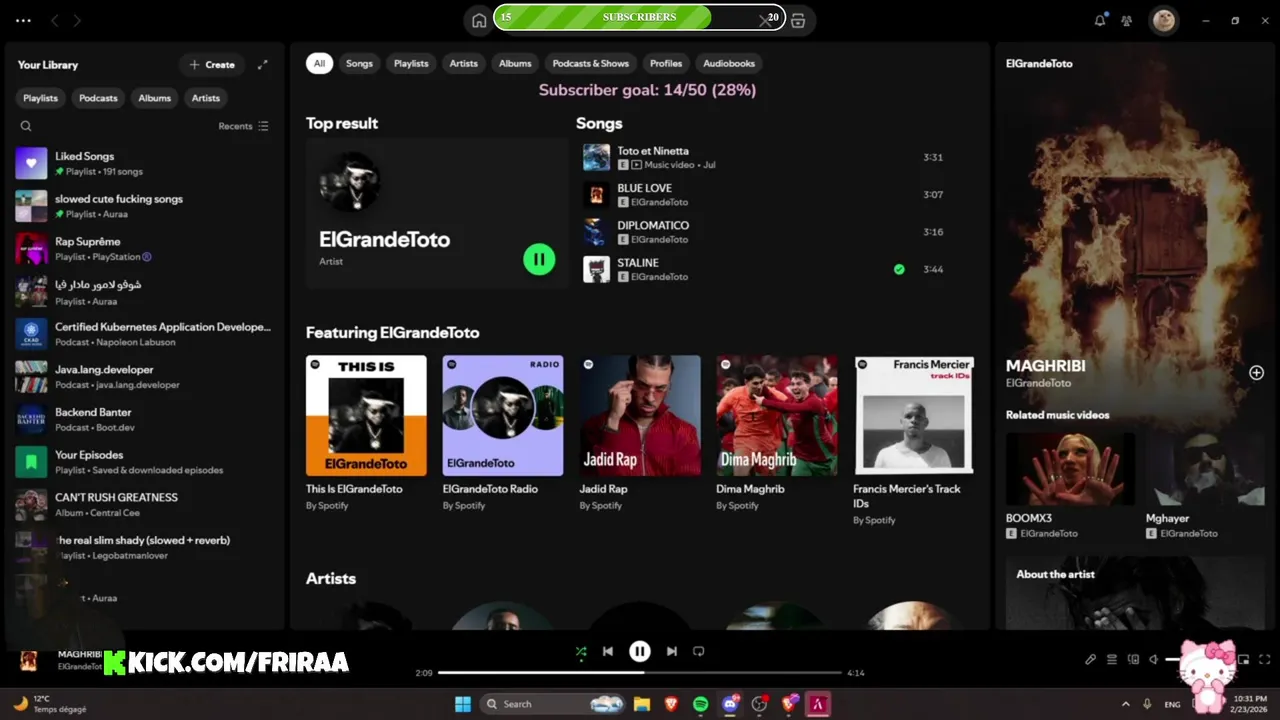The image size is (1280, 720).
Task: Open Friend Activity people icon
Action: tap(1127, 20)
